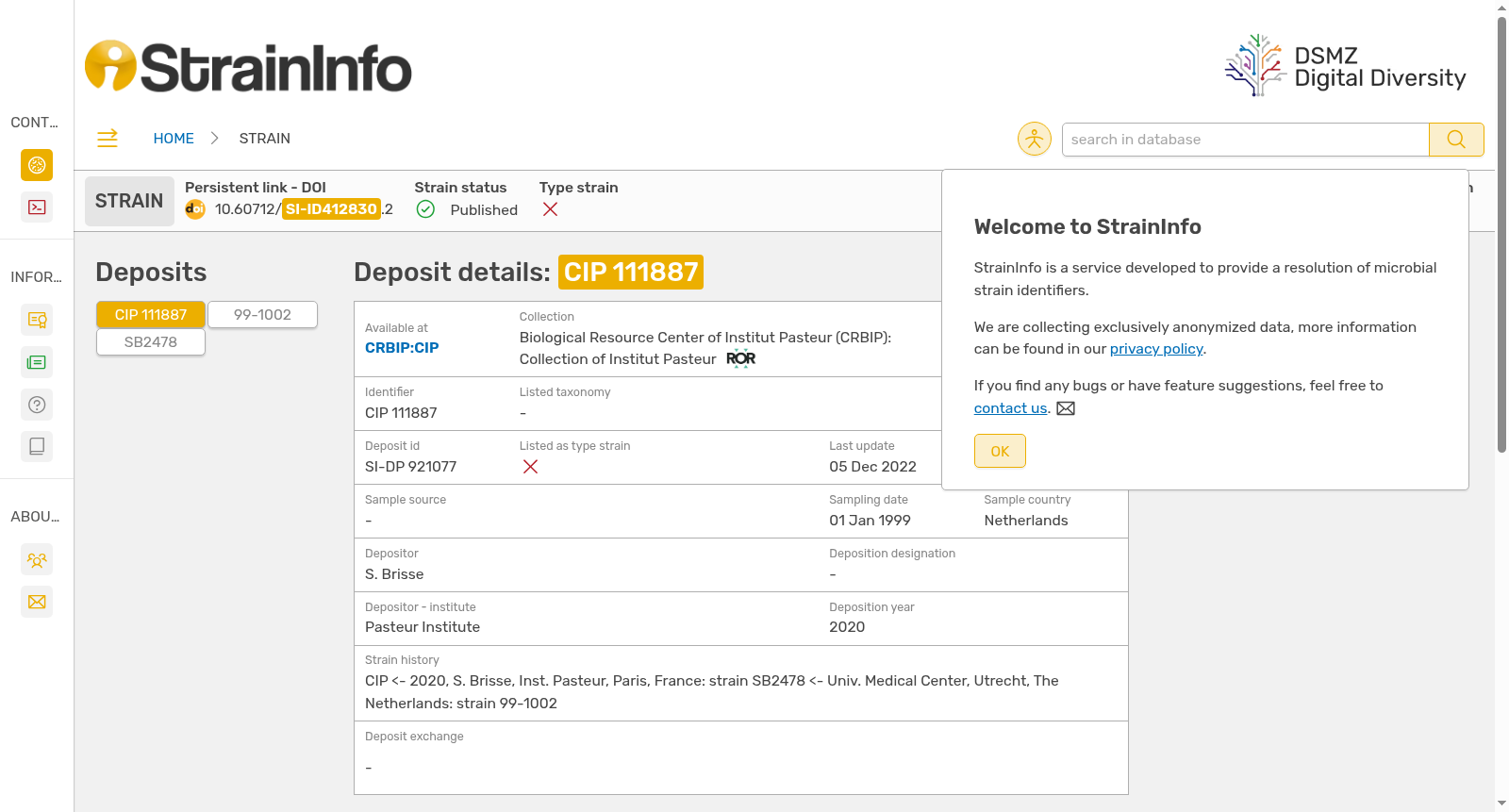Click the StrainInfo logo
The image size is (1509, 812).
248,67
